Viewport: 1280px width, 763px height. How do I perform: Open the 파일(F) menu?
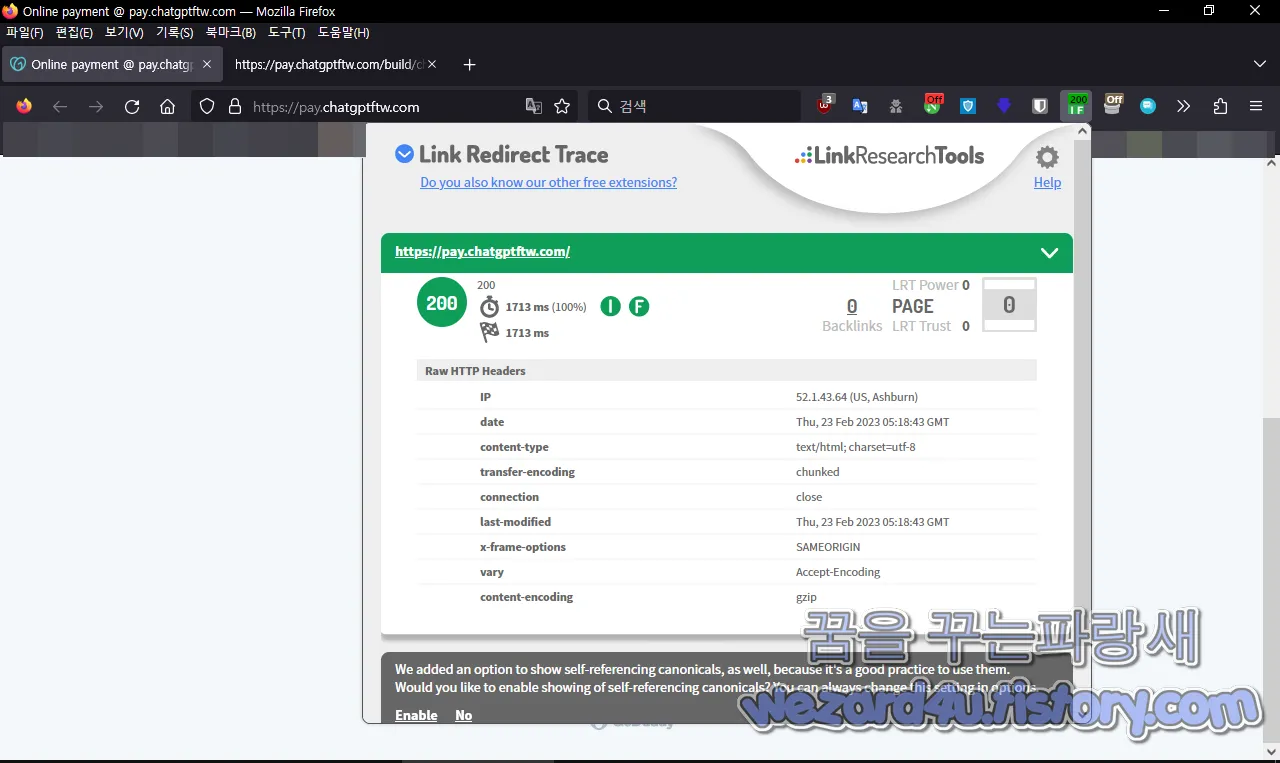tap(25, 33)
